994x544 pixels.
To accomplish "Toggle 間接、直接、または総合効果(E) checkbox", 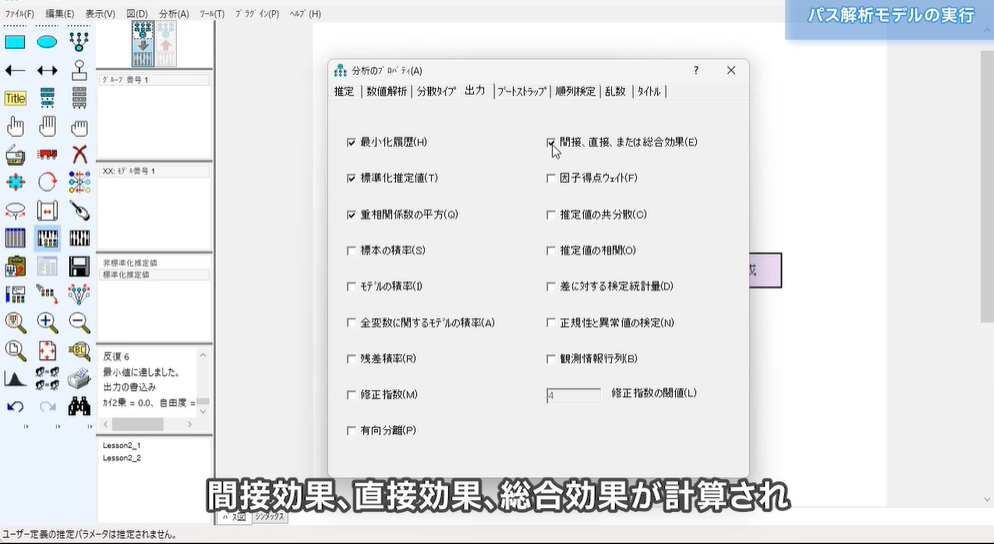I will pos(551,143).
